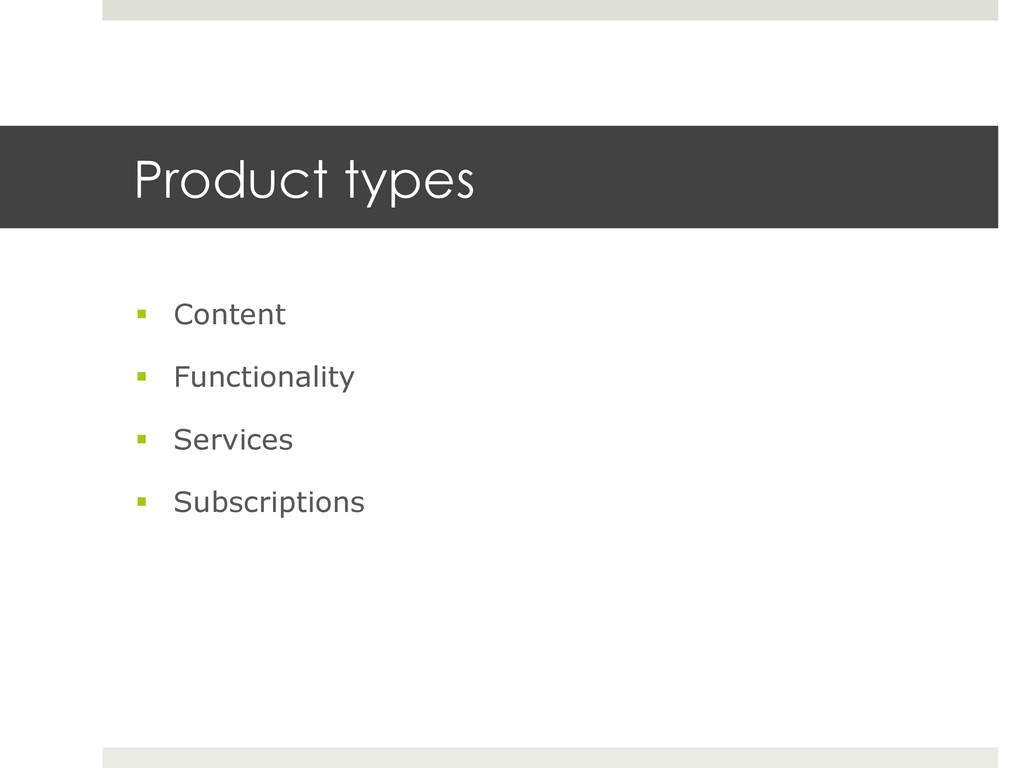This screenshot has width=1024, height=768.
Task: Click the green bullet marker beside Subscriptions
Action: coord(142,502)
